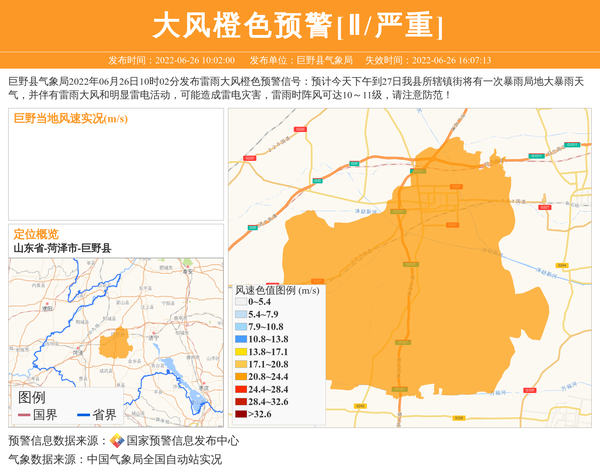This screenshot has height=471, width=600.
Task: Click the 山东省-菏泽市-巨野县 location label
Action: click(62, 248)
